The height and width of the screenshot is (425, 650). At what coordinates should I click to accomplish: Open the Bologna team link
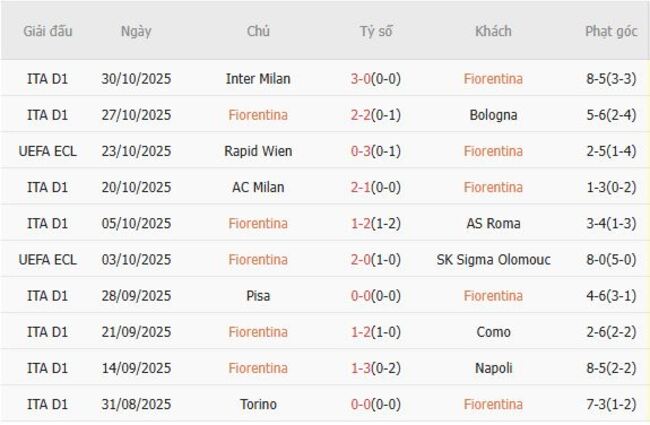(x=493, y=115)
